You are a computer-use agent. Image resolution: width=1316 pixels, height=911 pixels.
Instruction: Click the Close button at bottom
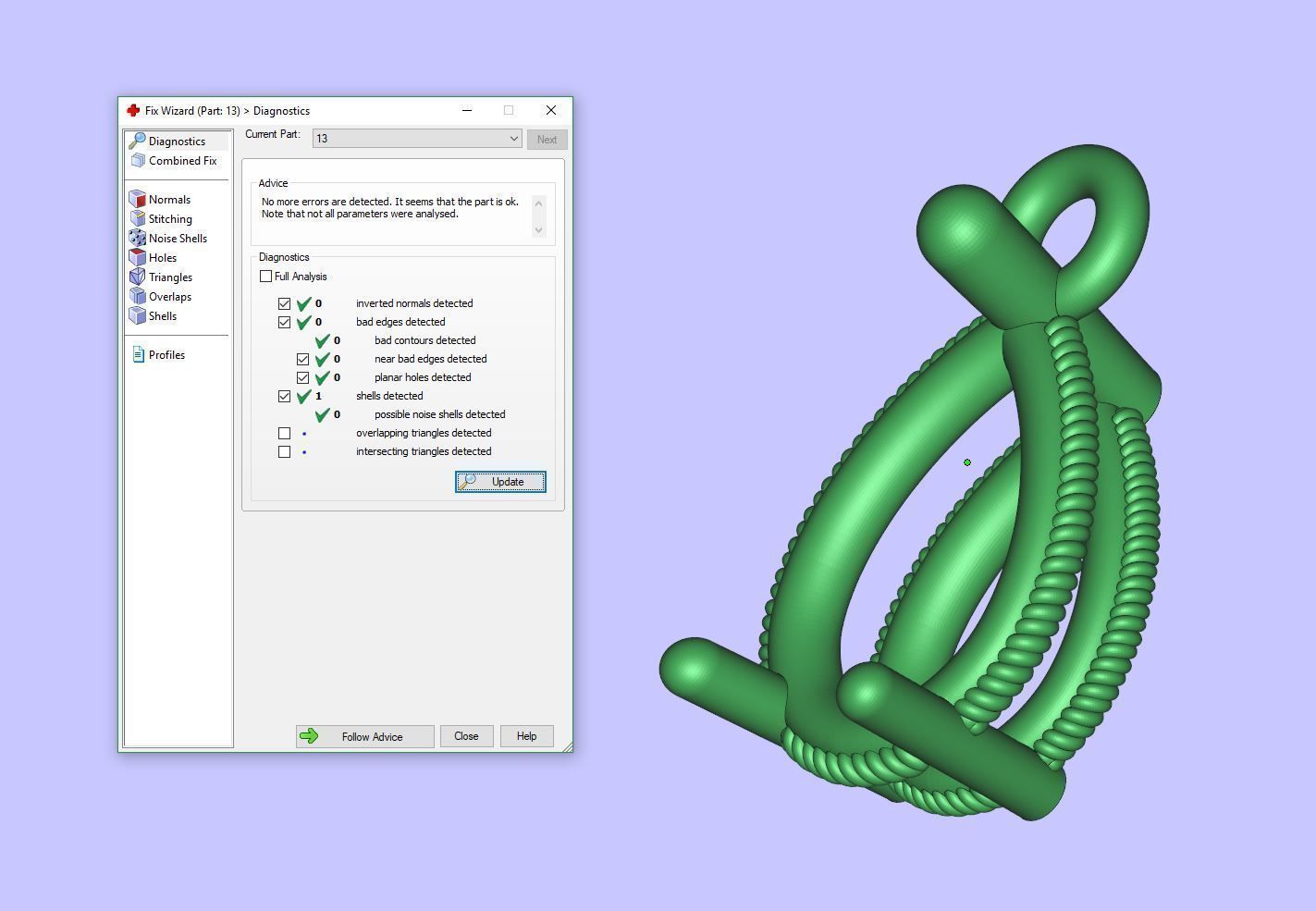click(466, 736)
